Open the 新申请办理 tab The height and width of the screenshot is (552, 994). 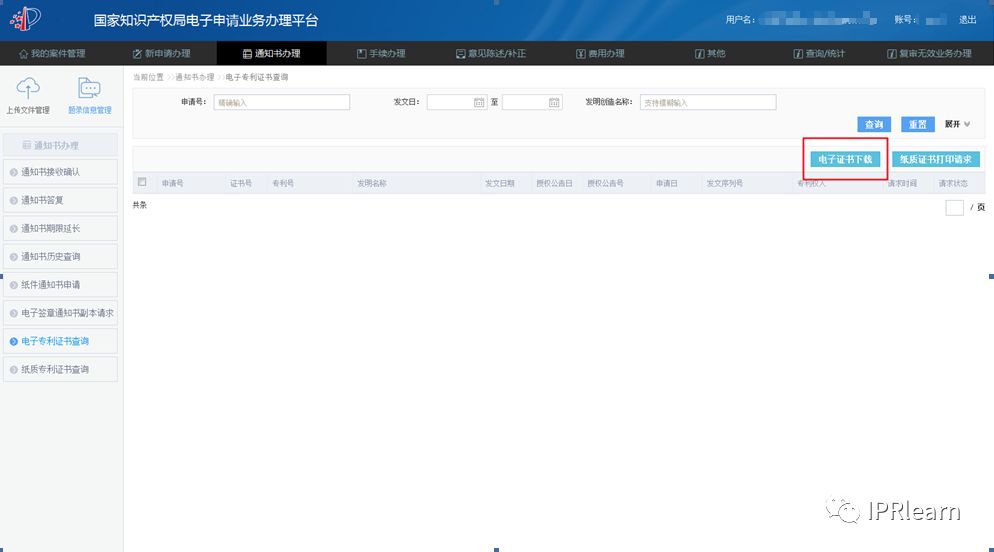162,54
